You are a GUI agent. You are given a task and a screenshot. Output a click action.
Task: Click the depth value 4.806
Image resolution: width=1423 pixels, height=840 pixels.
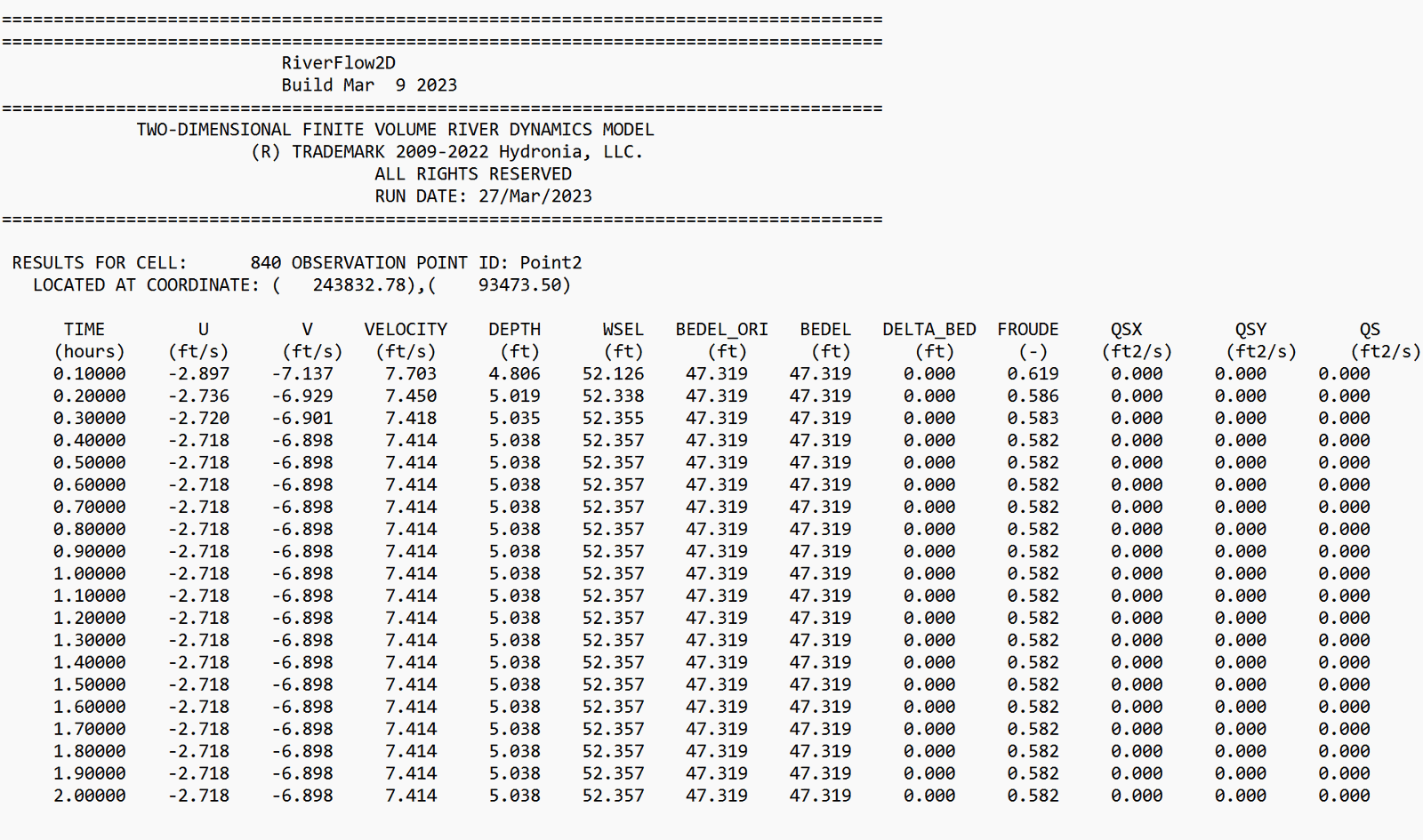pyautogui.click(x=514, y=374)
